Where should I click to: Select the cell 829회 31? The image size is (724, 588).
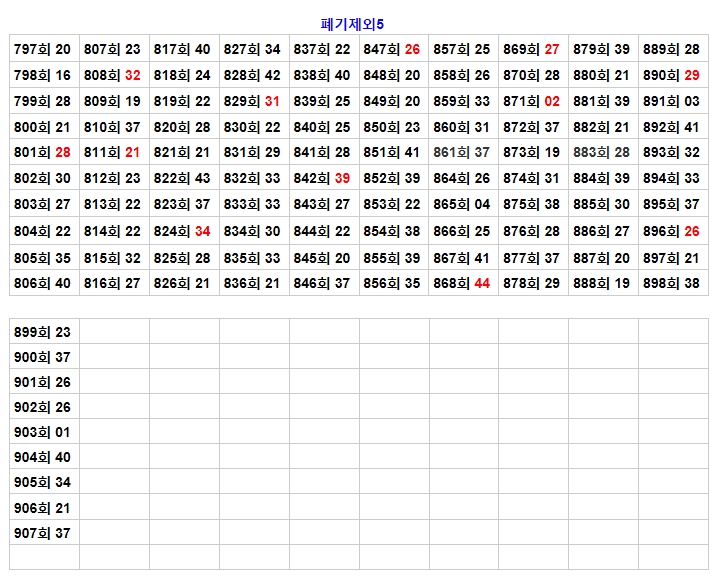click(252, 101)
